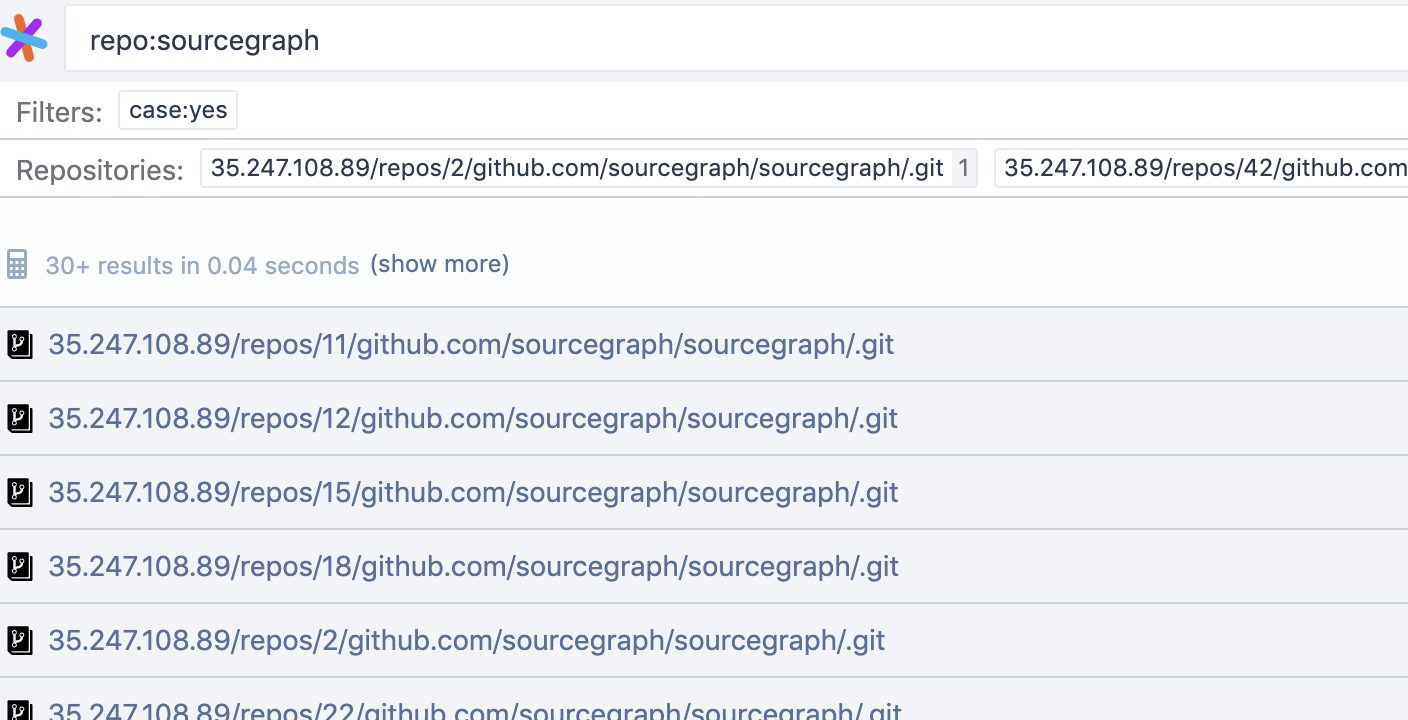Select the repos/42 repository filter chip
Viewport: 1408px width, 720px height.
1201,168
